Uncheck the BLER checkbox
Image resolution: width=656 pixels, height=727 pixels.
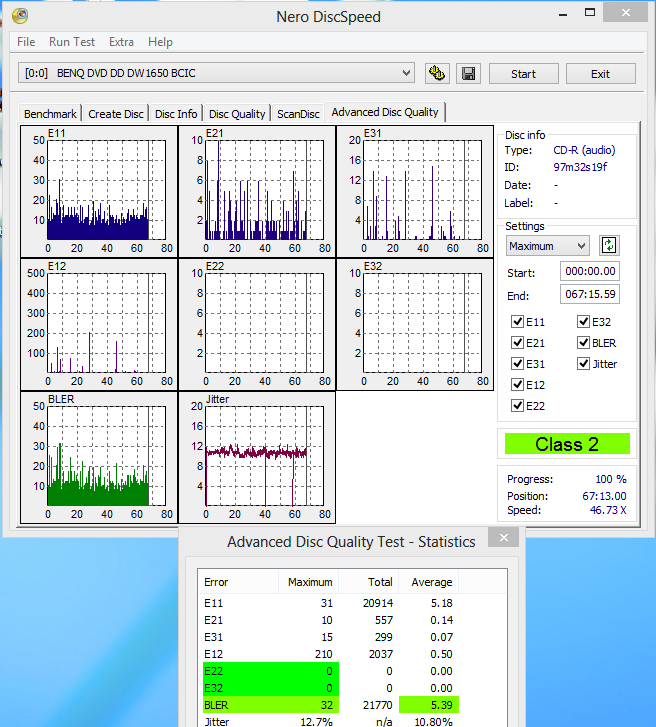[583, 343]
